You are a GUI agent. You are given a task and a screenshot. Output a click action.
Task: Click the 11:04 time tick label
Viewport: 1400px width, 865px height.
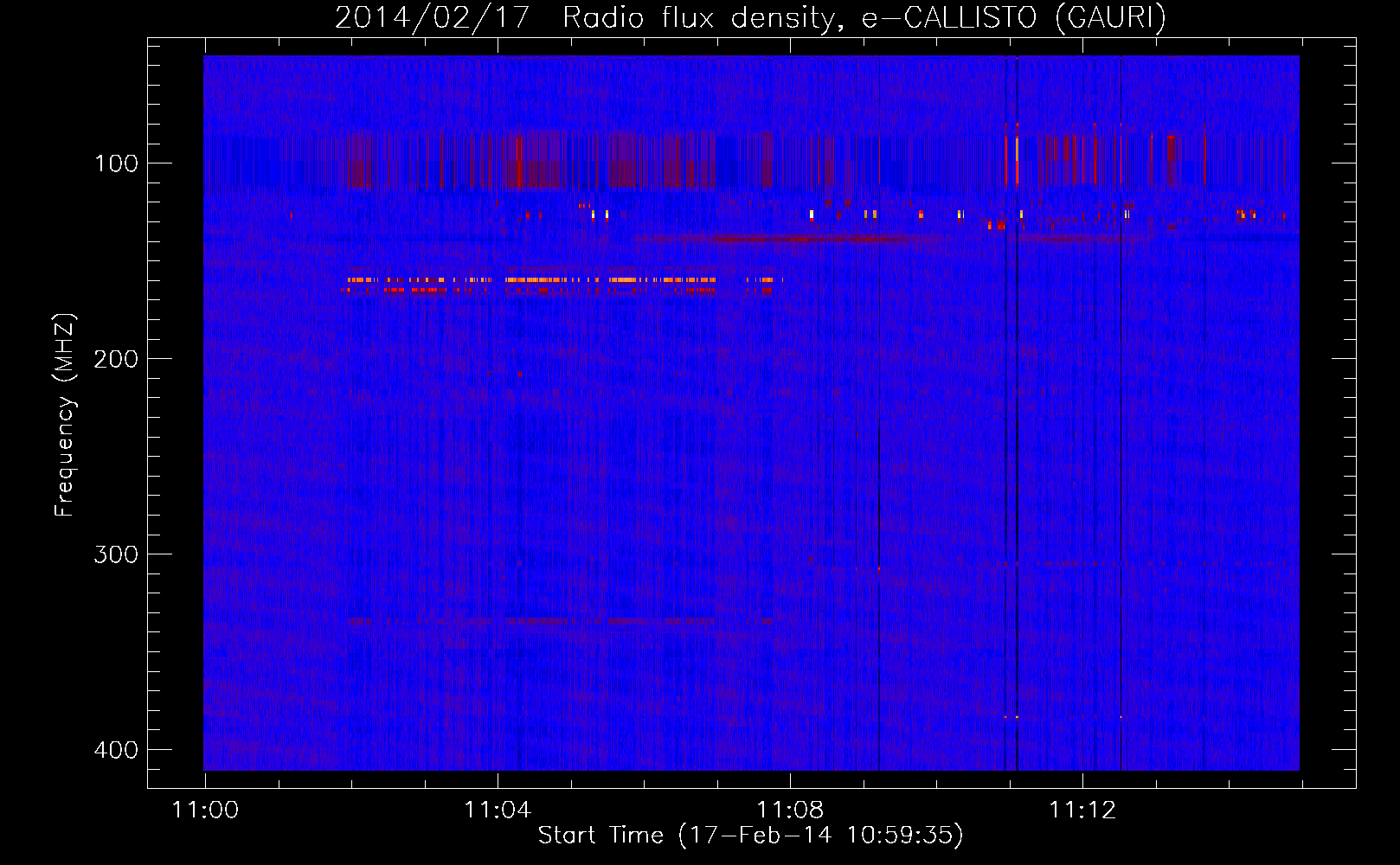tap(498, 811)
